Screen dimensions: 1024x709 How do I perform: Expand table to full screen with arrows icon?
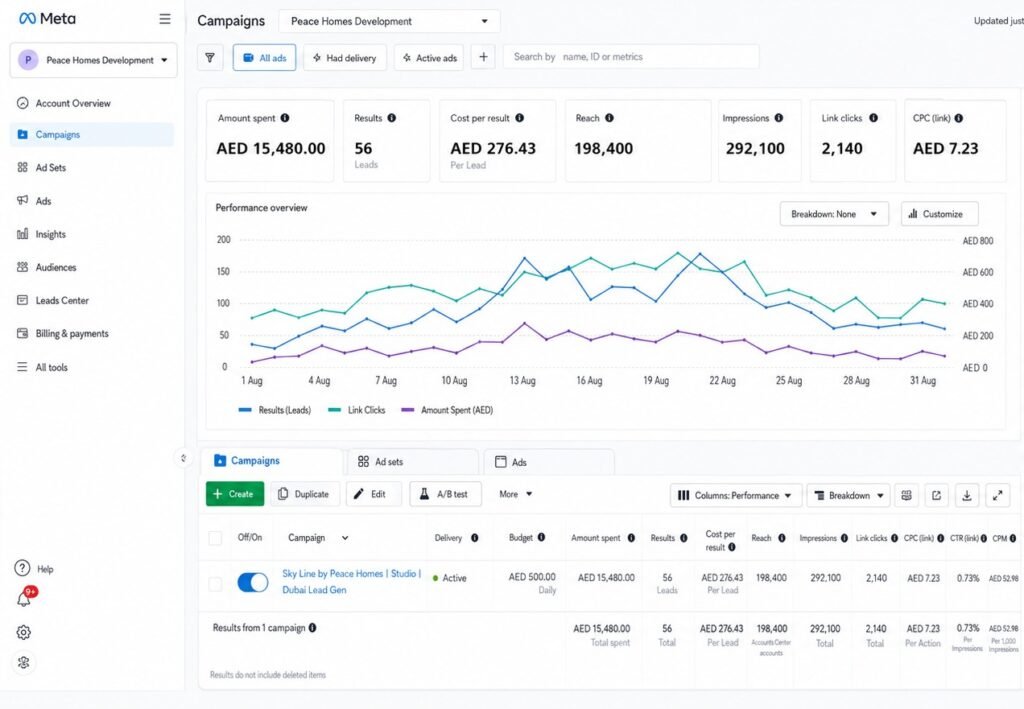(x=998, y=496)
